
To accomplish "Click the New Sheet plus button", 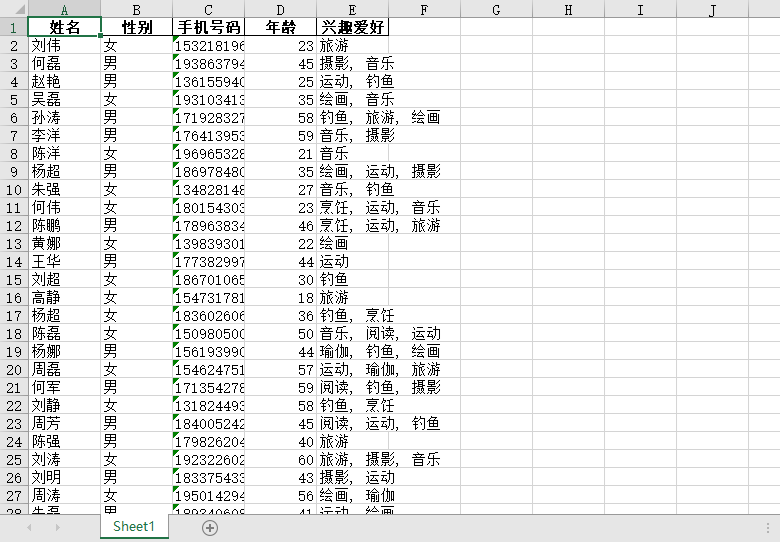I will (x=210, y=527).
